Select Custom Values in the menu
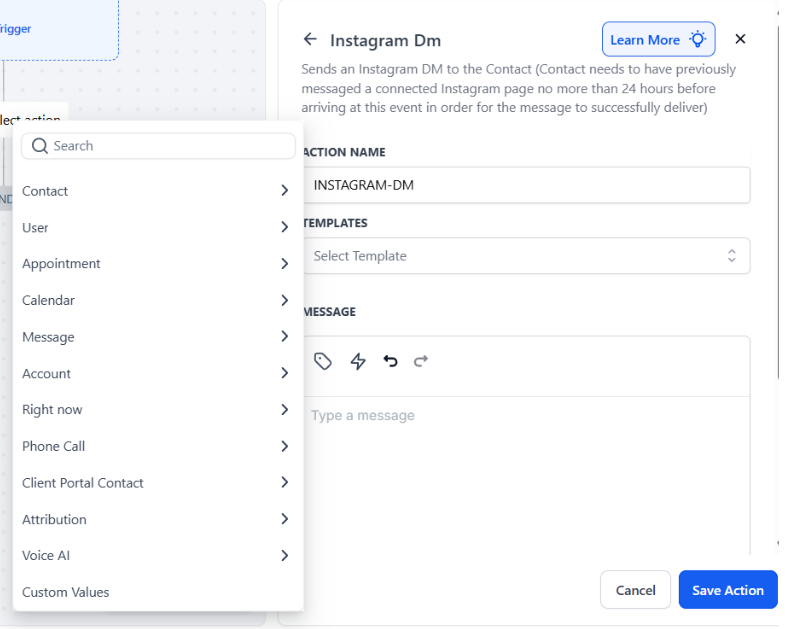Viewport: 793px width, 629px height. [x=158, y=592]
